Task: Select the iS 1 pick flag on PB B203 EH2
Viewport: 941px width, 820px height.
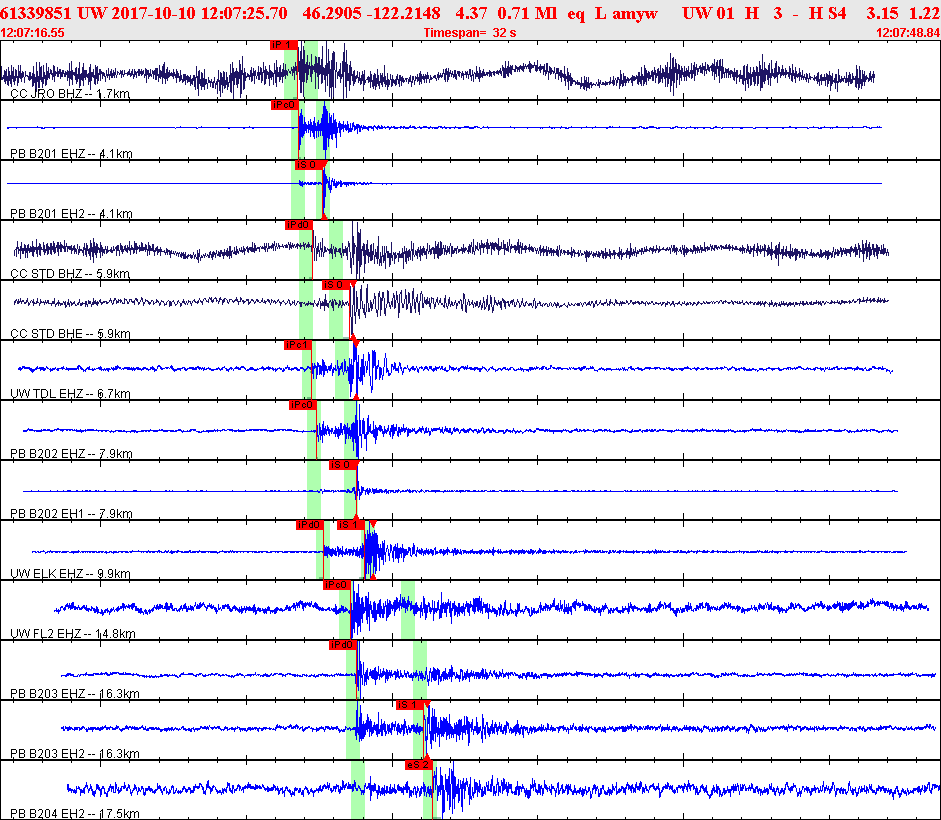Action: click(410, 705)
